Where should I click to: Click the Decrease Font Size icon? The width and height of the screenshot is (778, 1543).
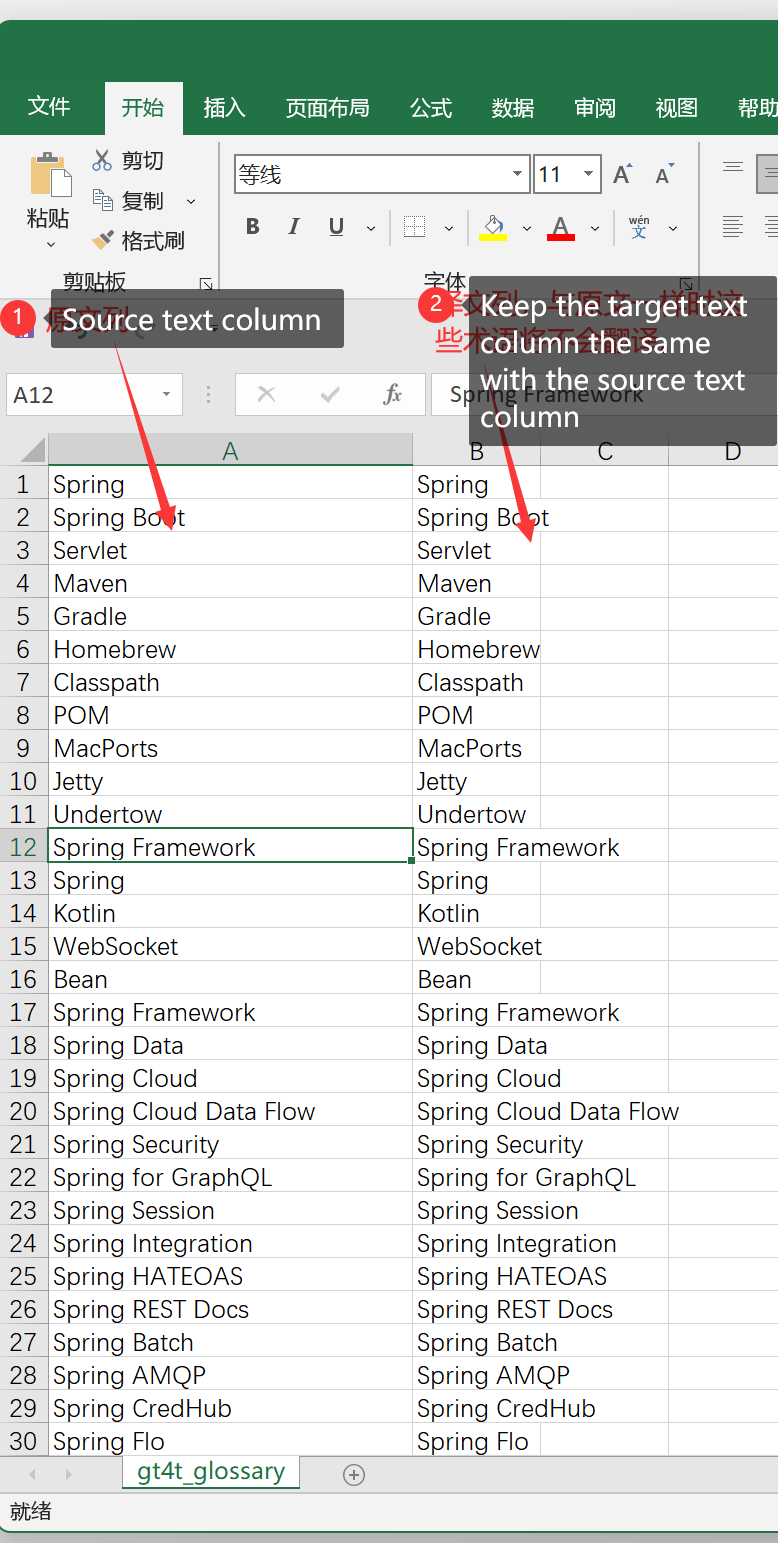[x=663, y=175]
